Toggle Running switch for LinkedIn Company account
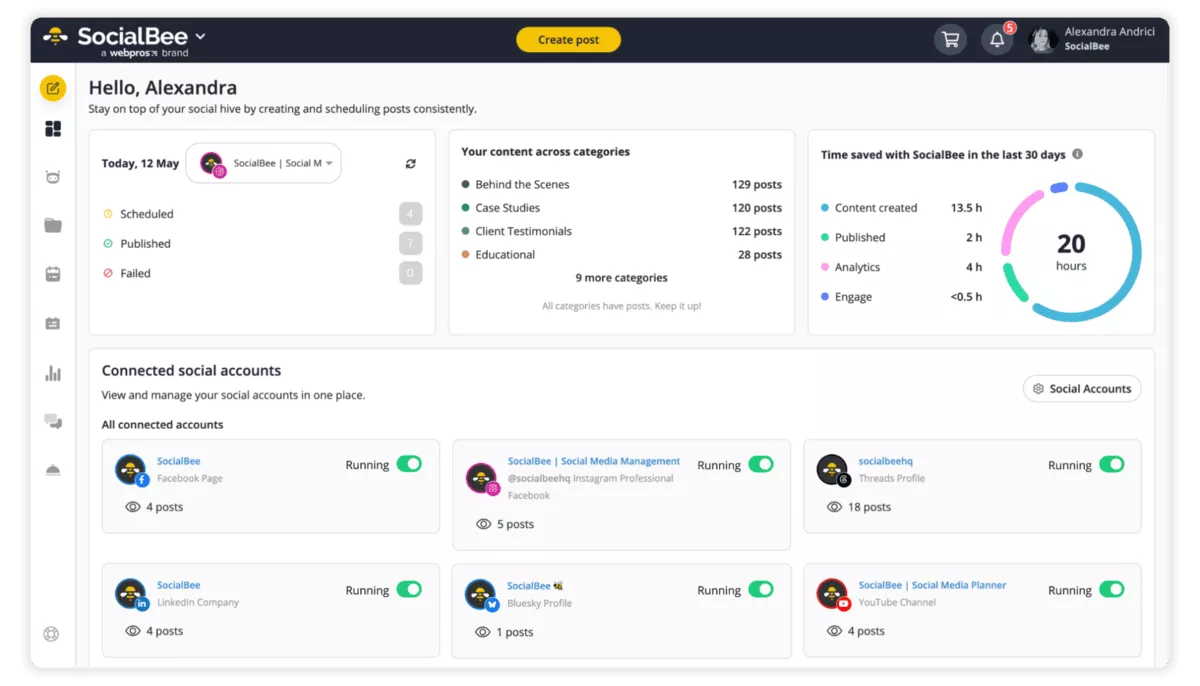This screenshot has height=686, width=1200. click(x=409, y=589)
